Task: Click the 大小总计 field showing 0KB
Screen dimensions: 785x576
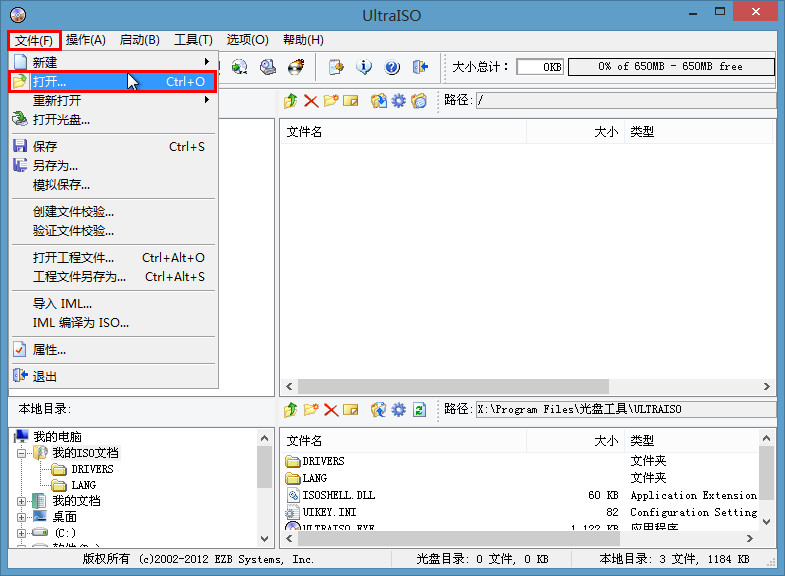Action: (540, 67)
